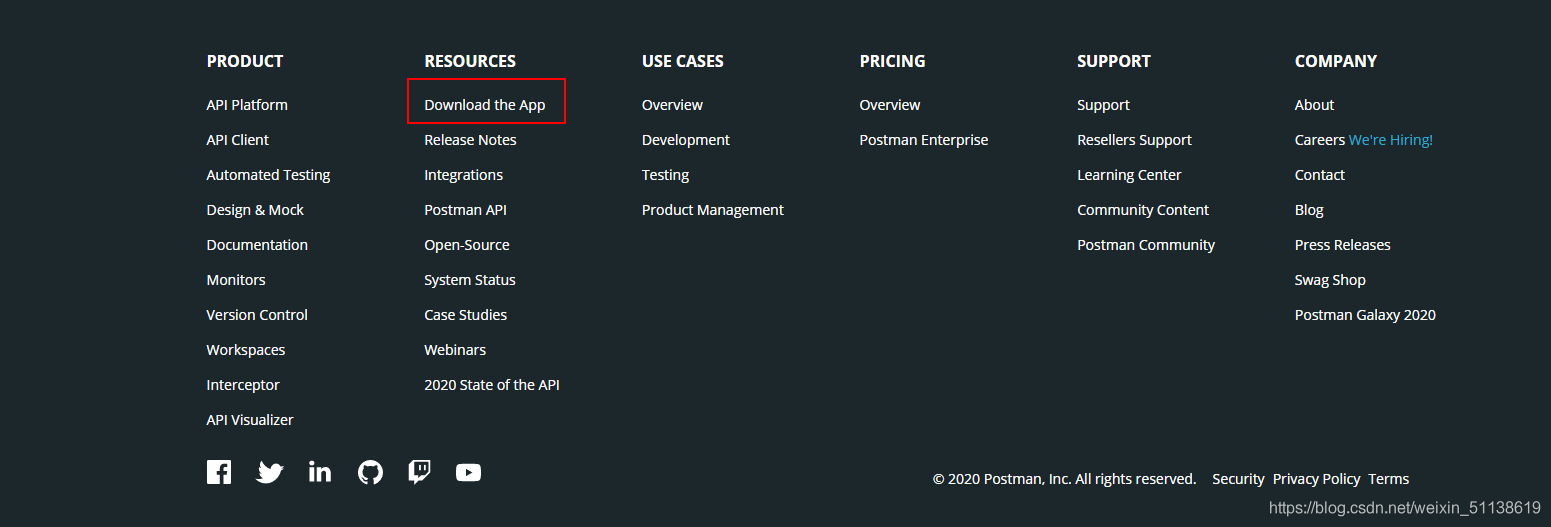Click the PRICING column heading

(x=892, y=61)
